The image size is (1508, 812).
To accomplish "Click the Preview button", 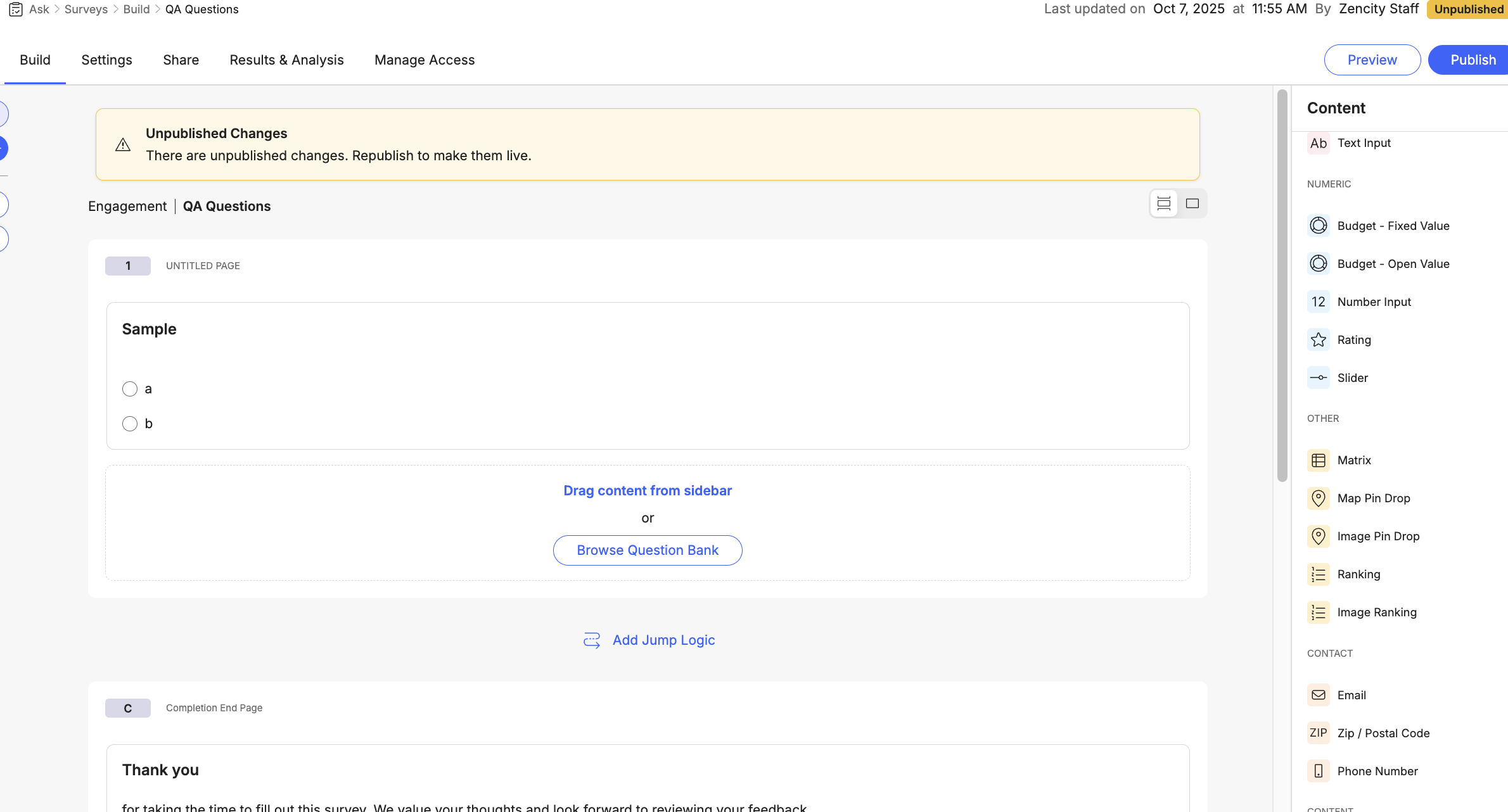I will point(1372,60).
